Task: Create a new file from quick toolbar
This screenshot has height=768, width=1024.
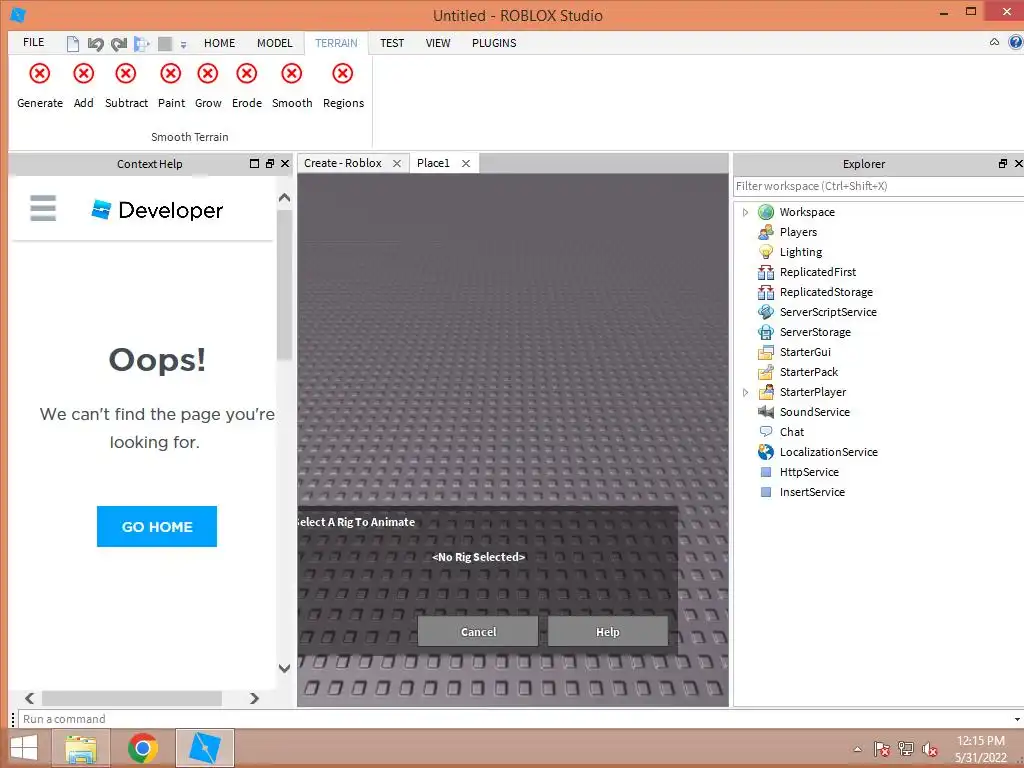Action: coord(72,44)
